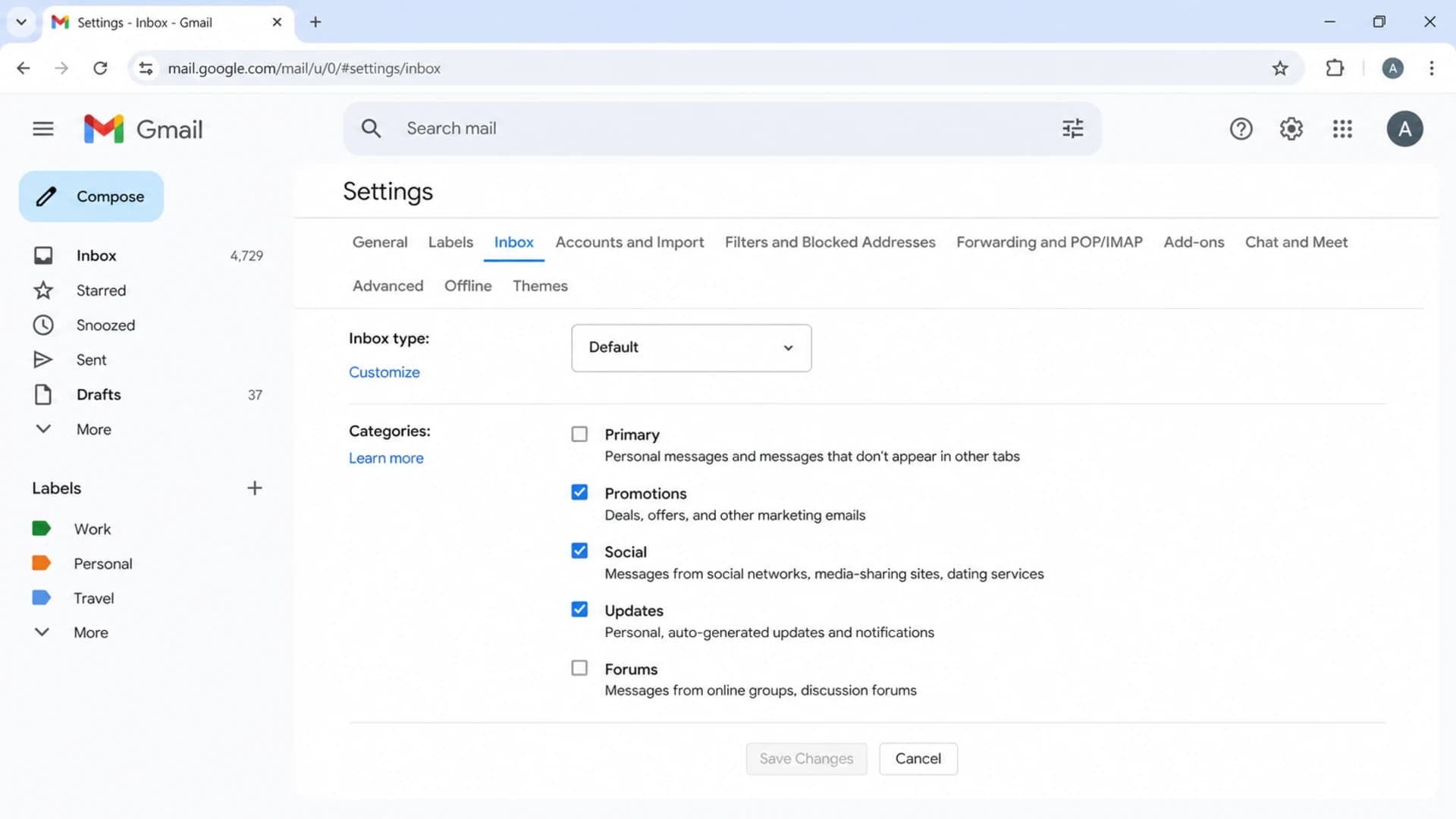Open the Chat and Meet tab
This screenshot has height=819, width=1456.
(x=1296, y=242)
